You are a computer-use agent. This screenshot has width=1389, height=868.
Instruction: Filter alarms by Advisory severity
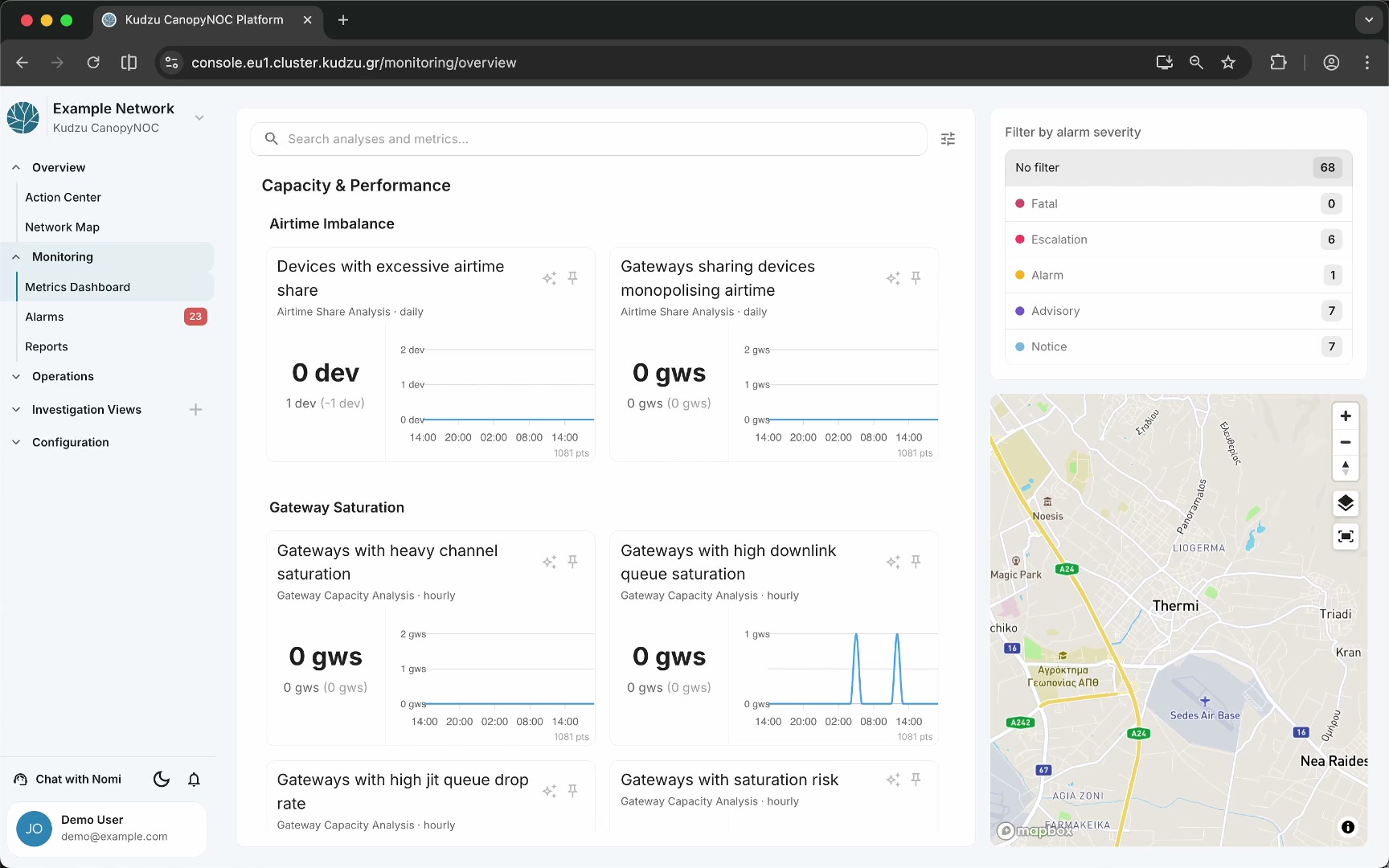[x=1178, y=311]
